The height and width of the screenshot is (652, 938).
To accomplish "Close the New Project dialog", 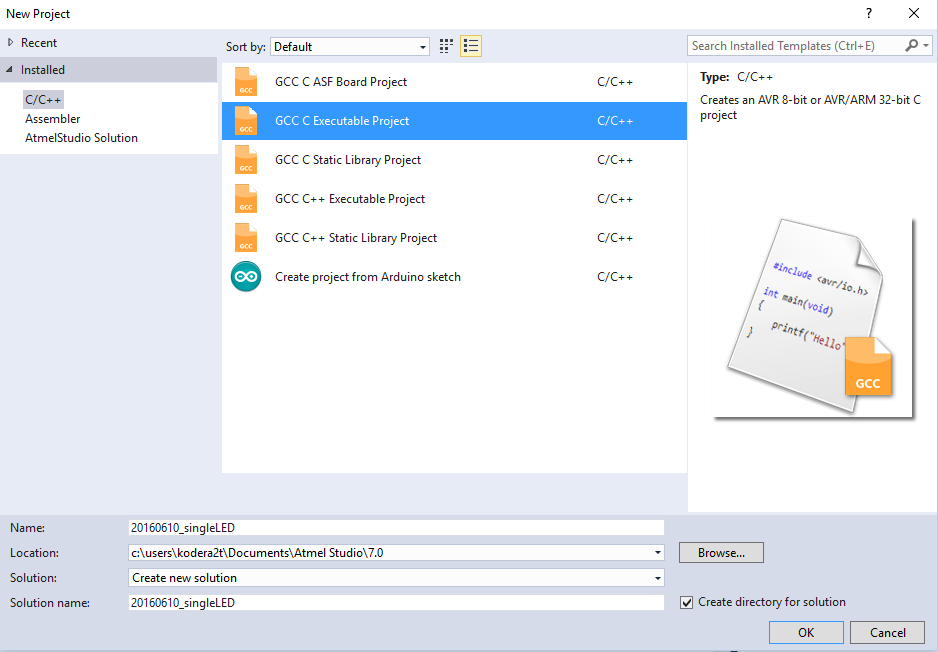I will pos(913,13).
